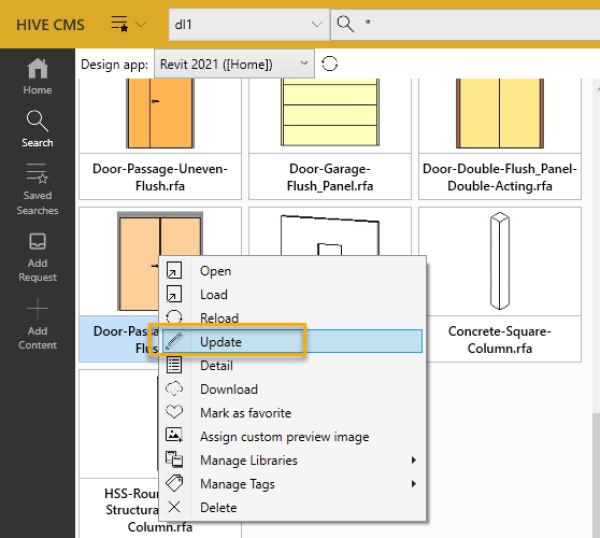
Task: Choose Mark as favorite menu entry
Action: [x=245, y=413]
